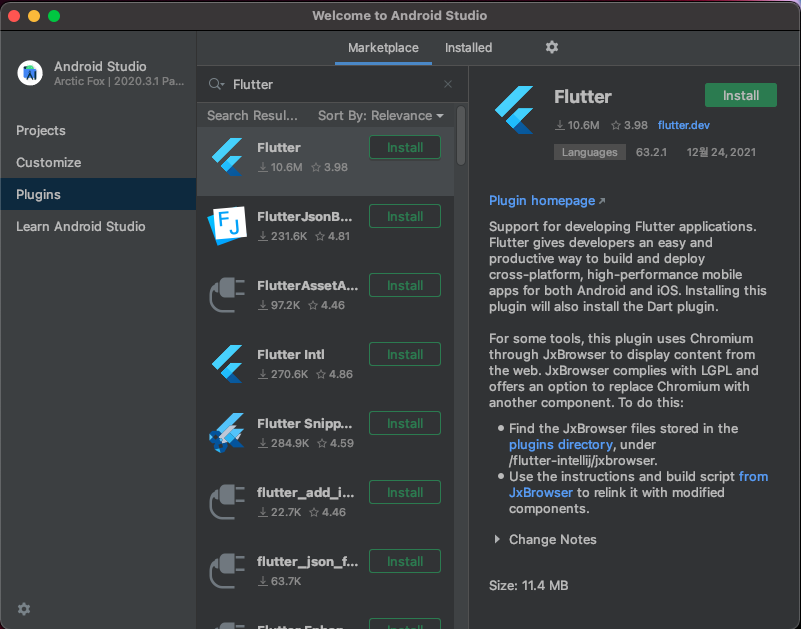This screenshot has width=801, height=629.
Task: Follow the plugins directory link
Action: [x=560, y=445]
